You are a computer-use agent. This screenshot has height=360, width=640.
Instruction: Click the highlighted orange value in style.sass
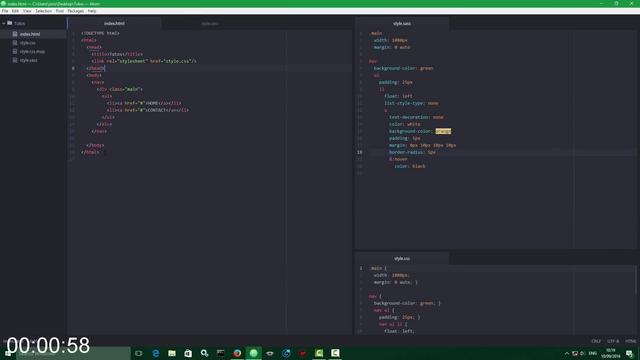coord(443,131)
